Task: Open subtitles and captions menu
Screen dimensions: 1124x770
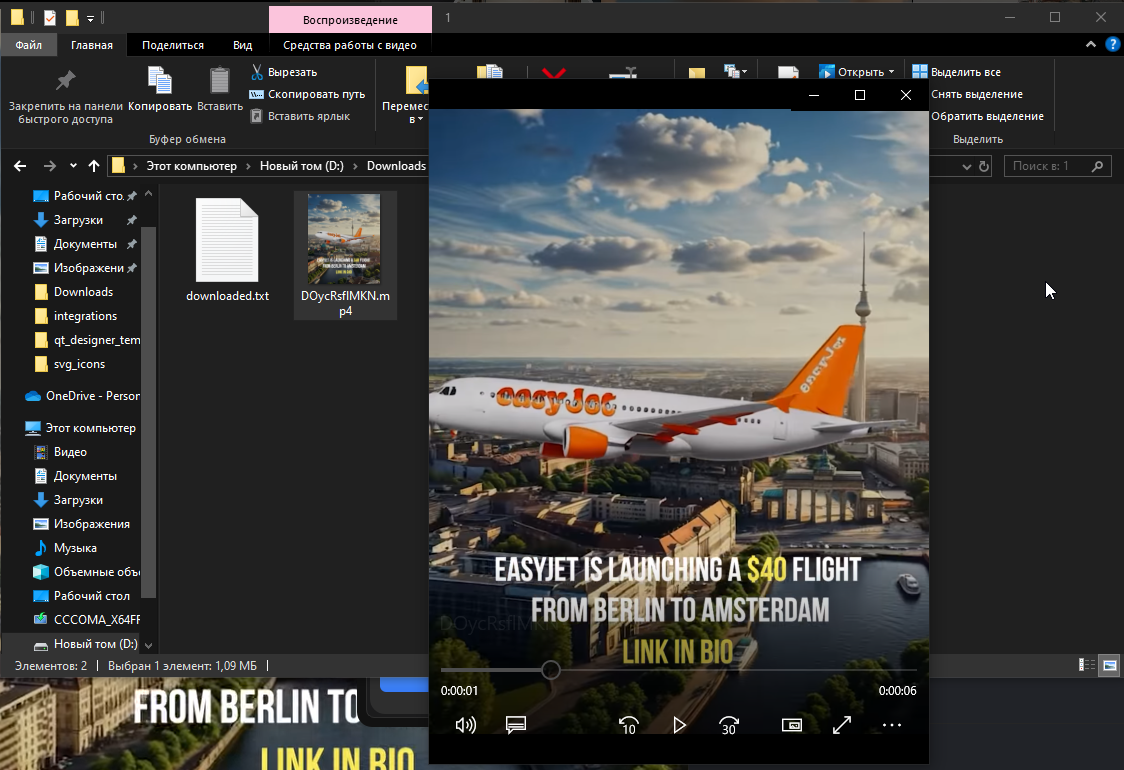Action: (516, 725)
